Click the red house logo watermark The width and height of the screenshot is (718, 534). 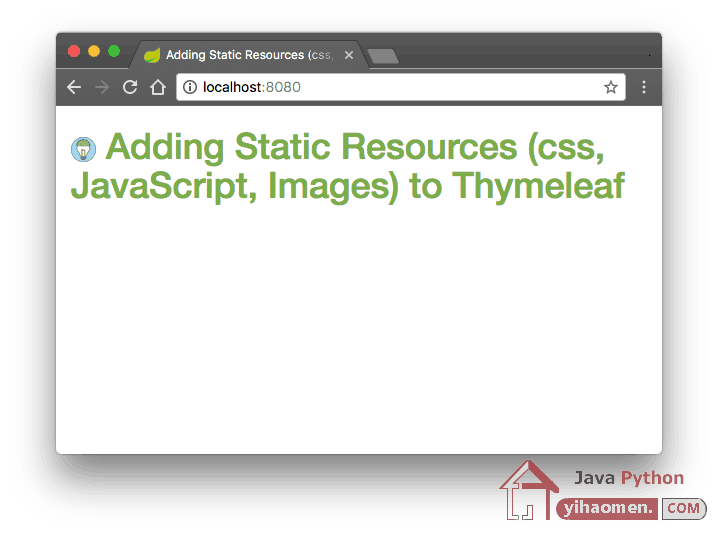pyautogui.click(x=527, y=490)
